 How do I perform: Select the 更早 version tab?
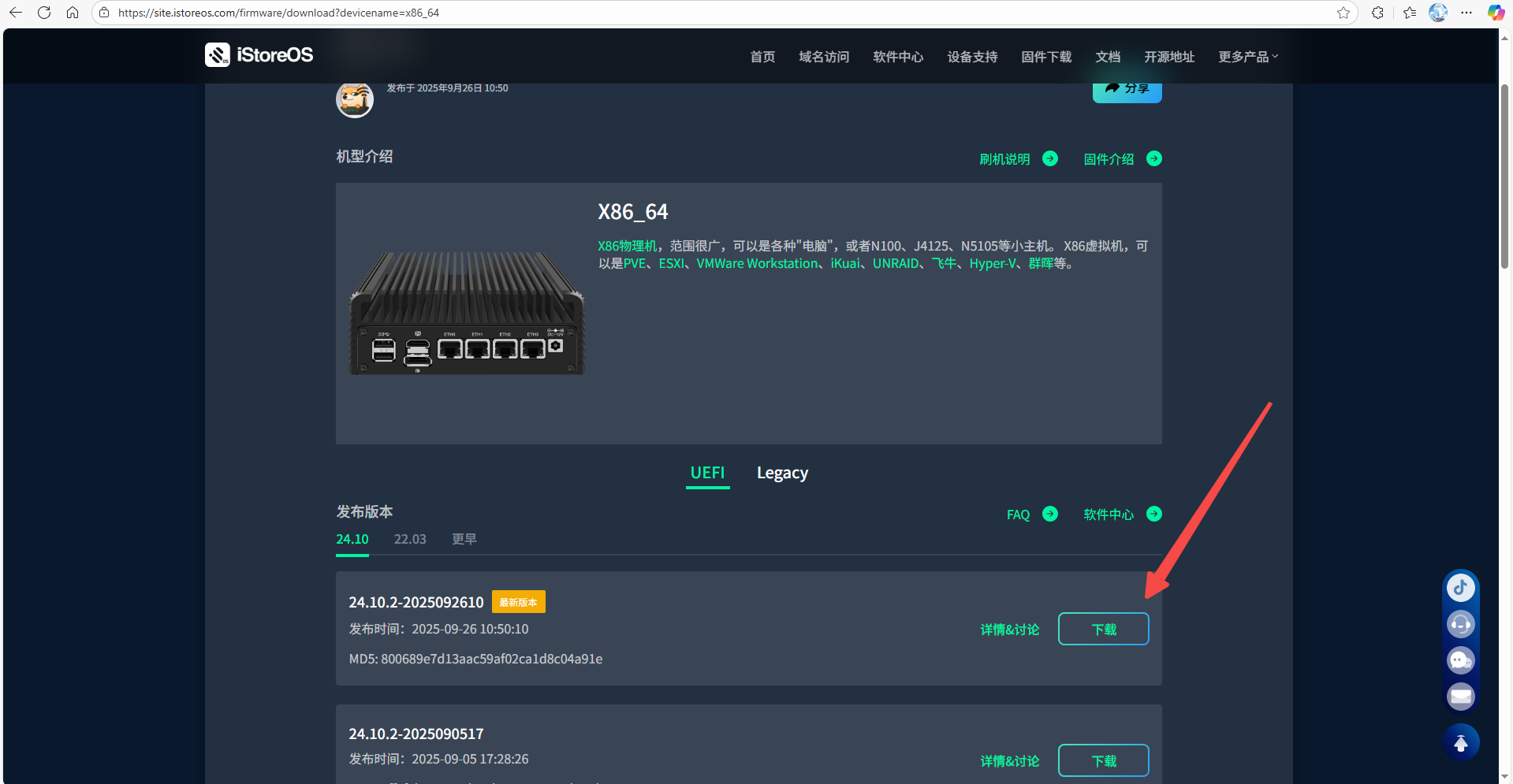[464, 540]
